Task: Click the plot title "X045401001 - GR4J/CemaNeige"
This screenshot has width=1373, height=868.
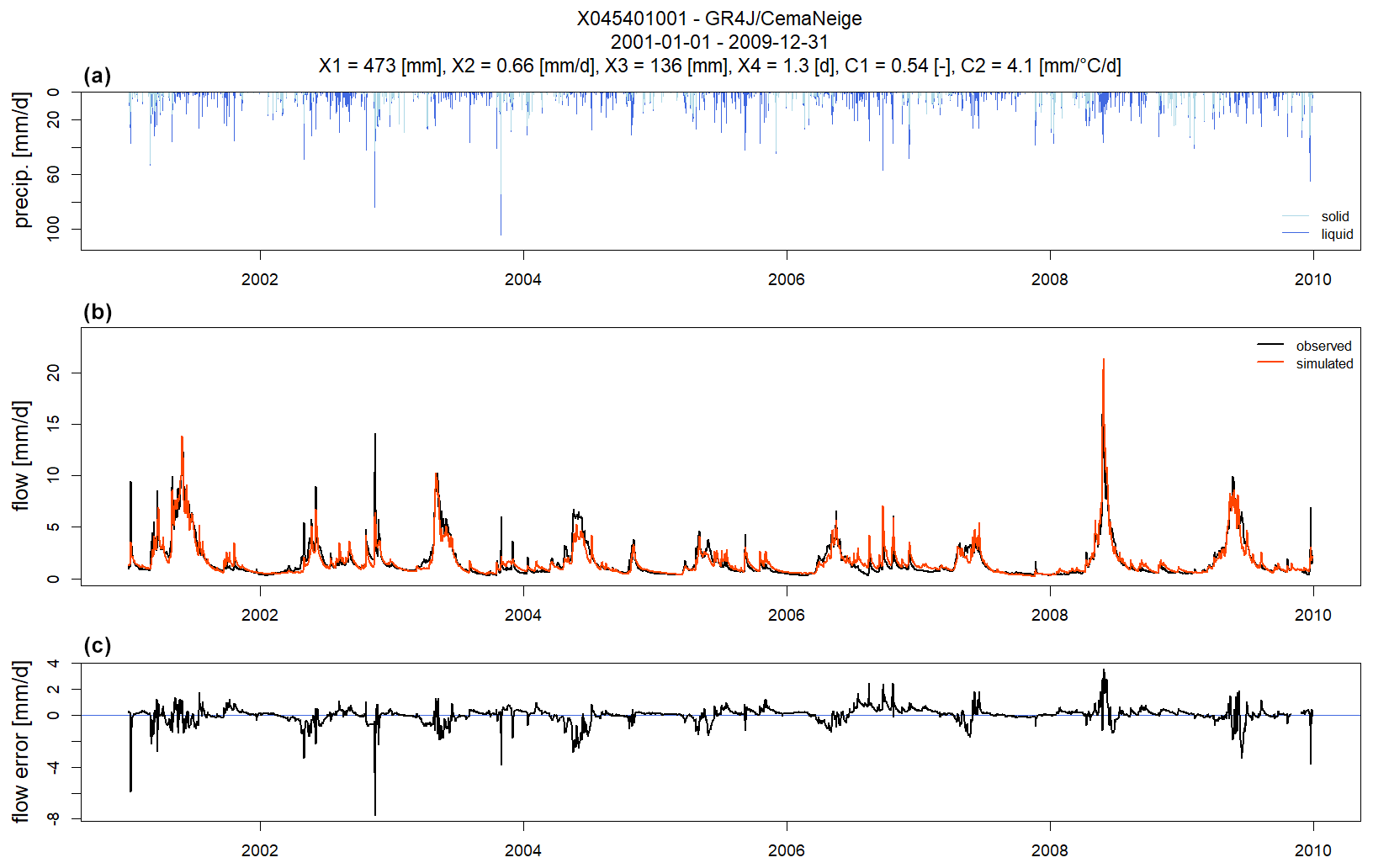Action: tap(719, 19)
